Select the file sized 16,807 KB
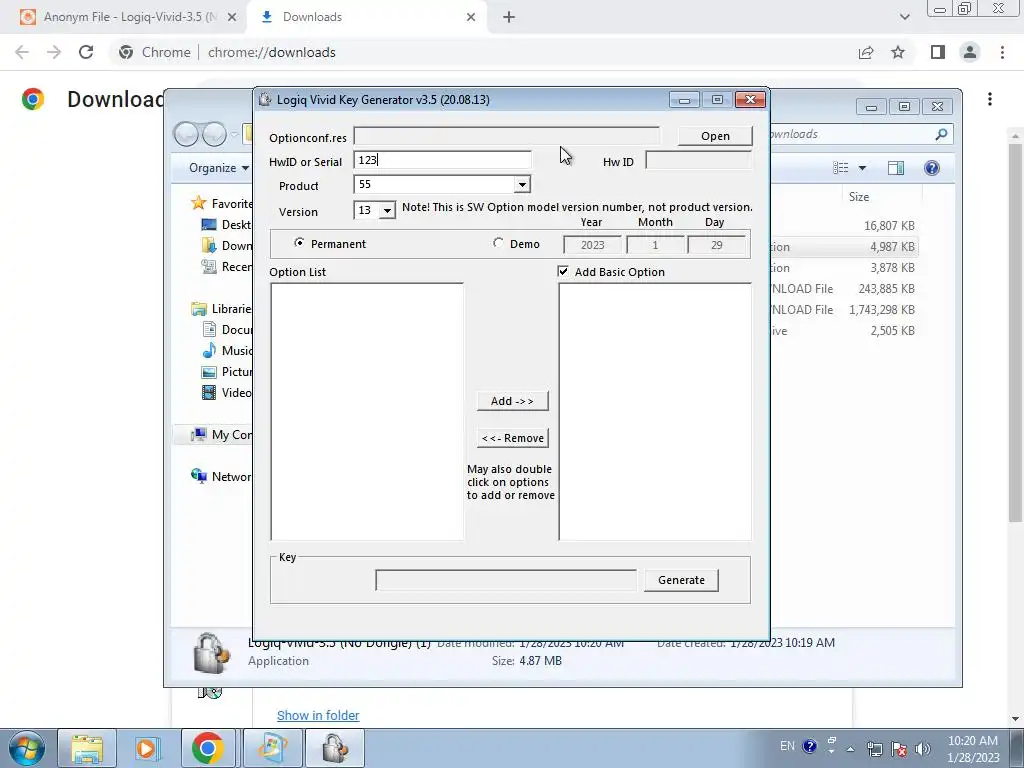1024x768 pixels. click(x=889, y=226)
